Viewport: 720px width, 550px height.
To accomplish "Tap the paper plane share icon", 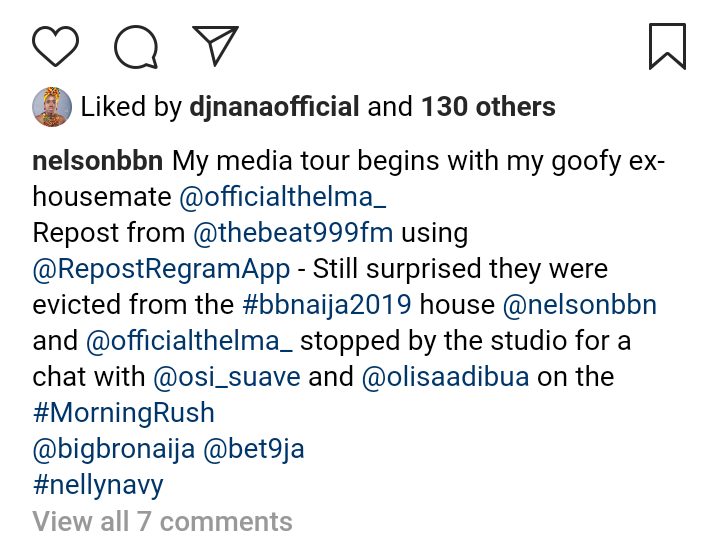I will (x=216, y=46).
